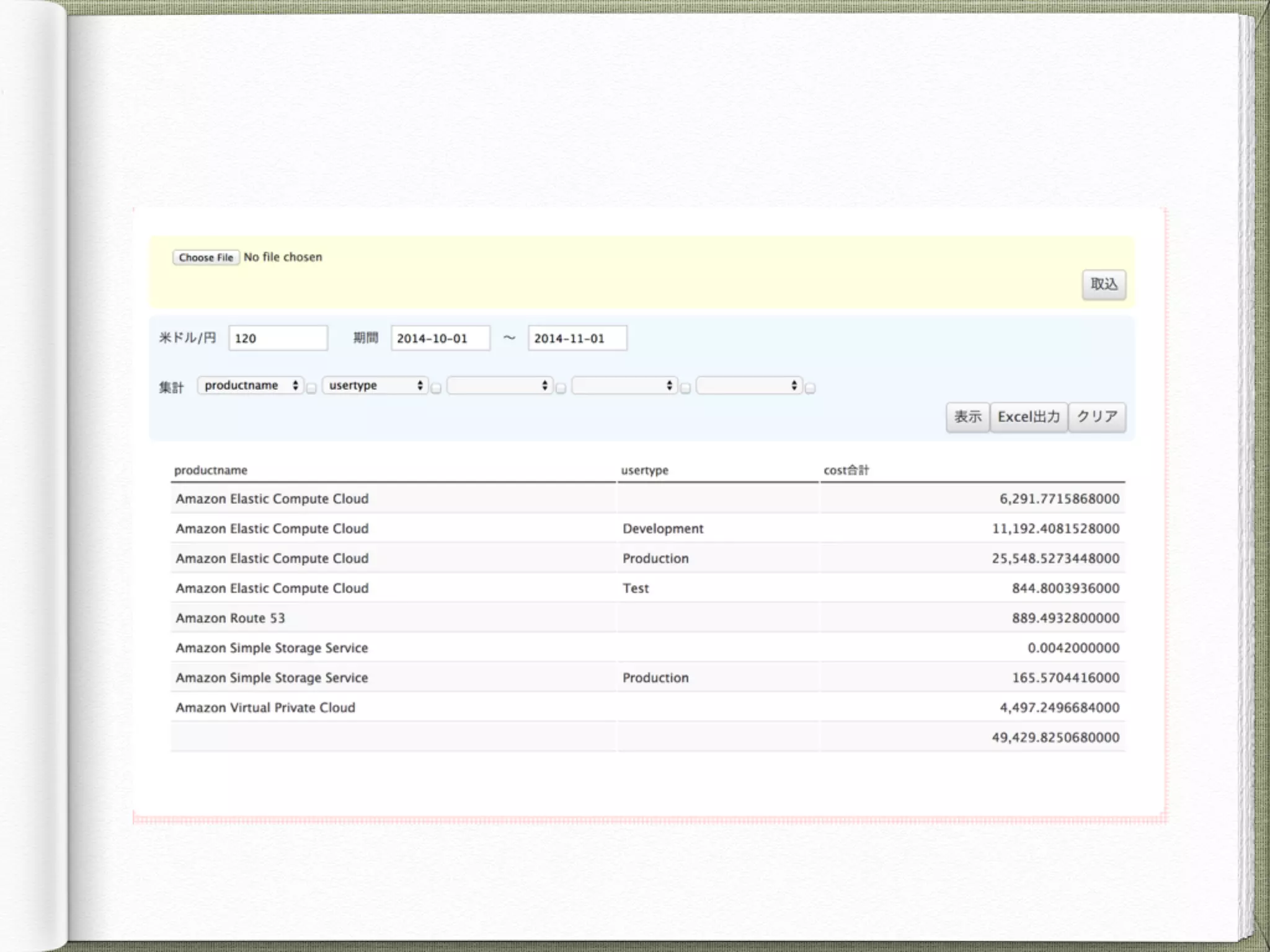Tick the checkbox next to productname dropdown

pos(311,389)
